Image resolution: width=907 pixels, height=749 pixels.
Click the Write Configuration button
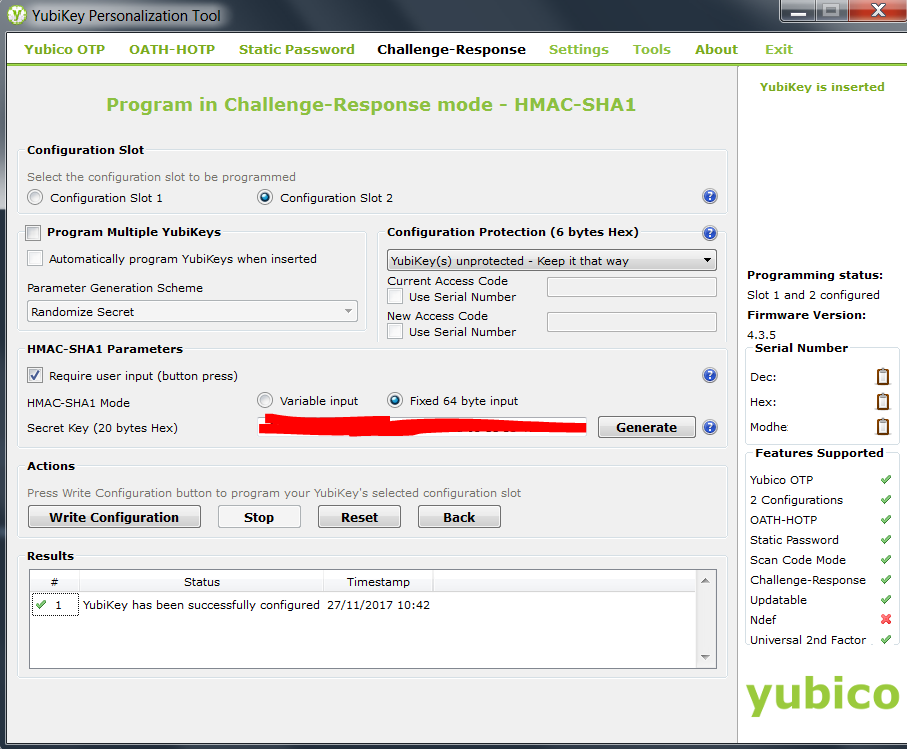pyautogui.click(x=114, y=517)
